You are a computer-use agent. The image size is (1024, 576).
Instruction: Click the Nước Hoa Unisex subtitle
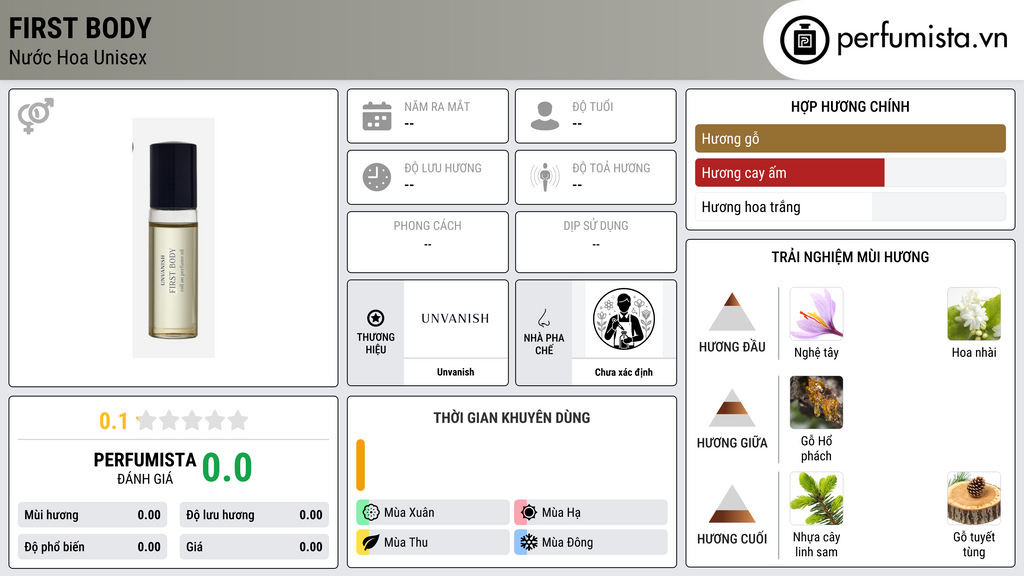[x=78, y=57]
